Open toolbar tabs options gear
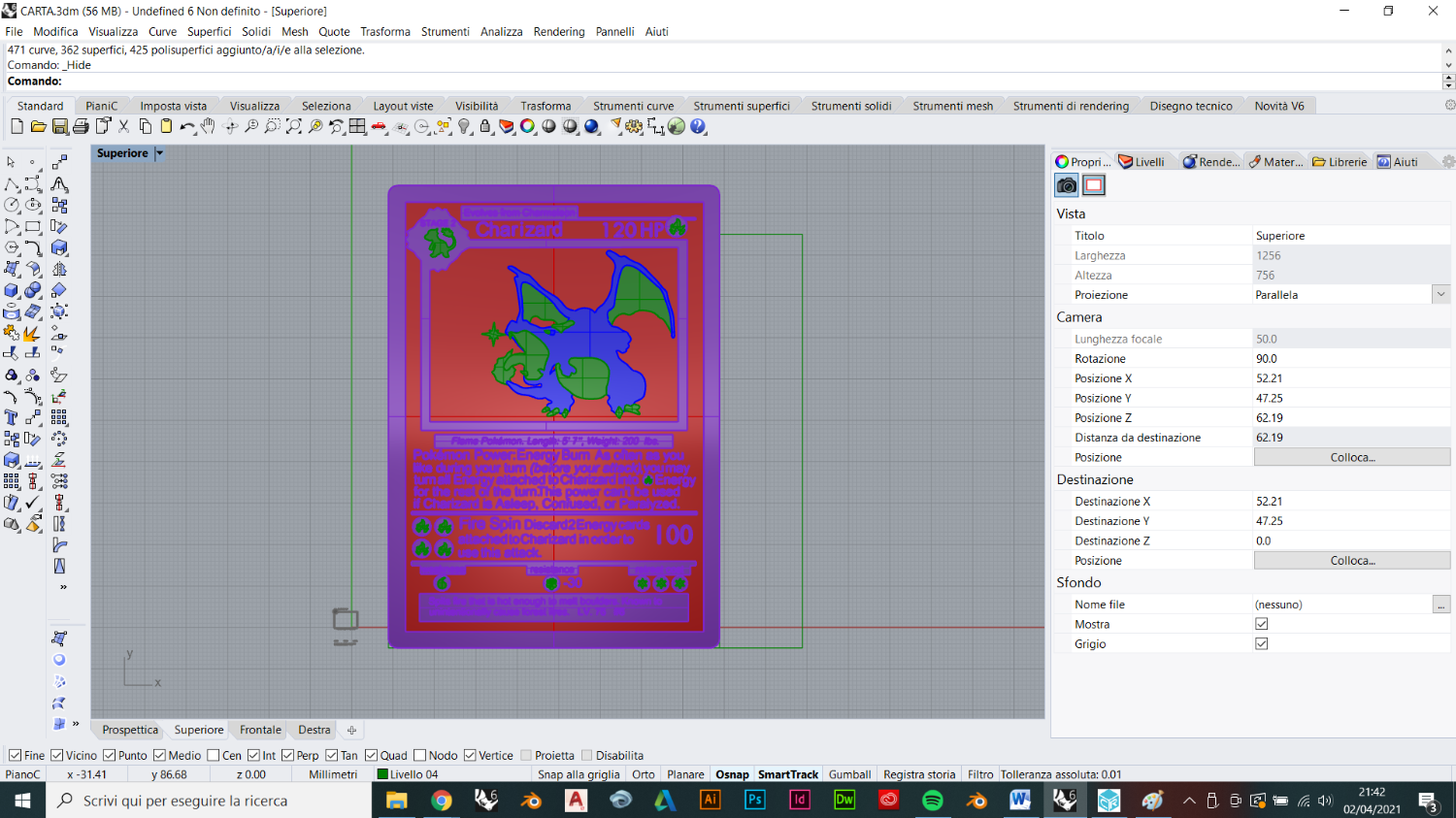The height and width of the screenshot is (818, 1456). click(1449, 105)
